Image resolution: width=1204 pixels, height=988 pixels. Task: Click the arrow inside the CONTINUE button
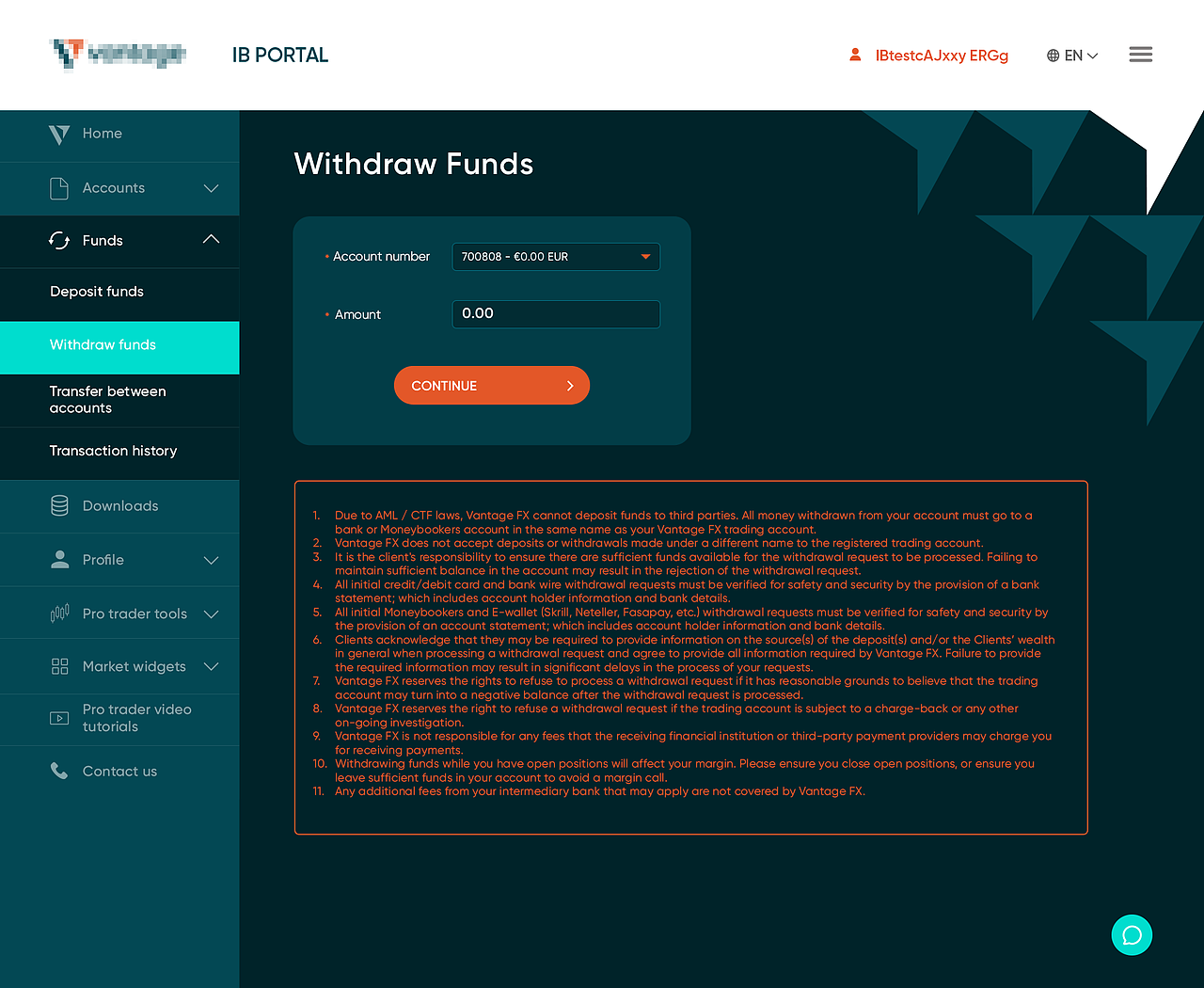[570, 386]
